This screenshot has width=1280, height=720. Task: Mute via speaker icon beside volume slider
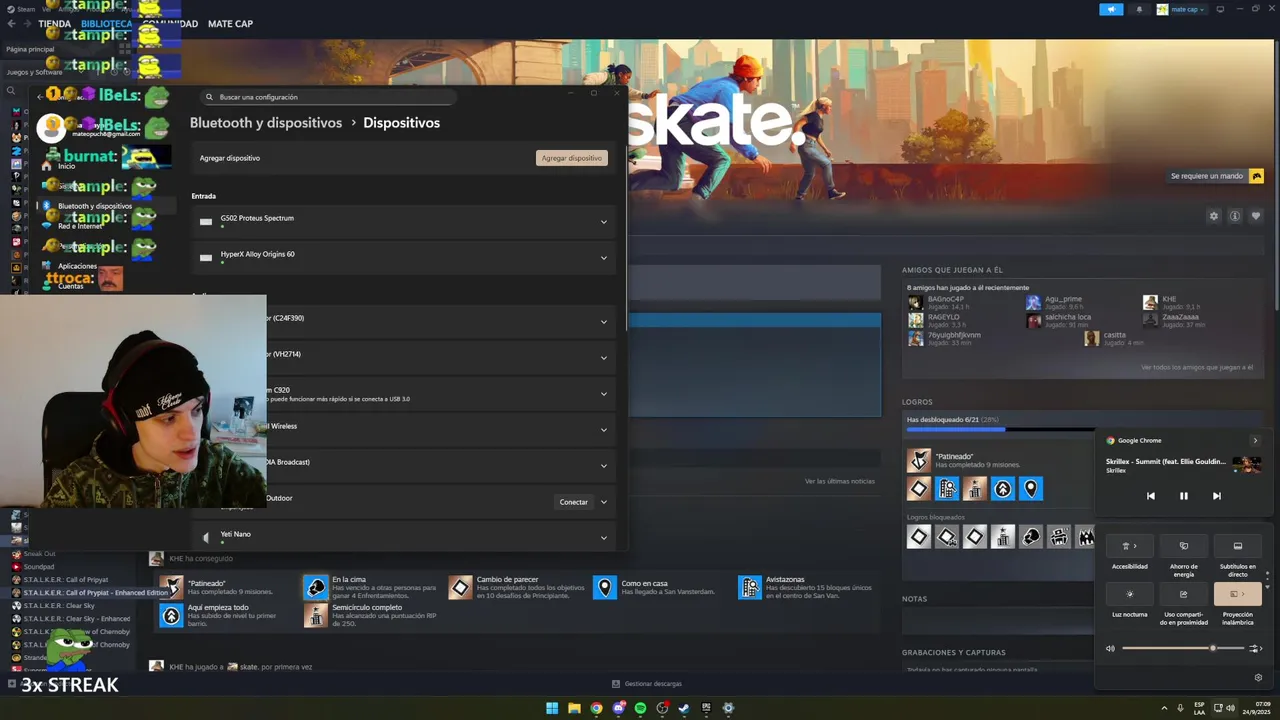[1110, 648]
